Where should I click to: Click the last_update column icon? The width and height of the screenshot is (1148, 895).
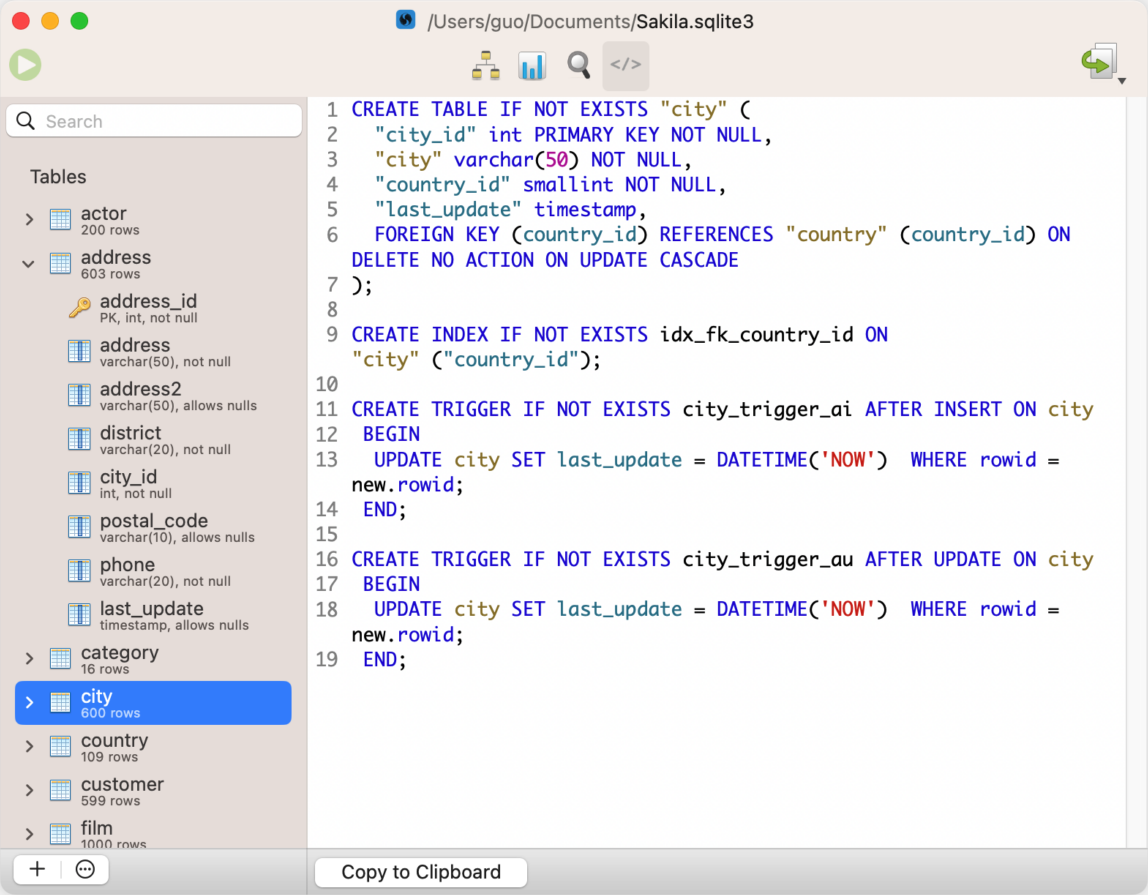click(79, 615)
